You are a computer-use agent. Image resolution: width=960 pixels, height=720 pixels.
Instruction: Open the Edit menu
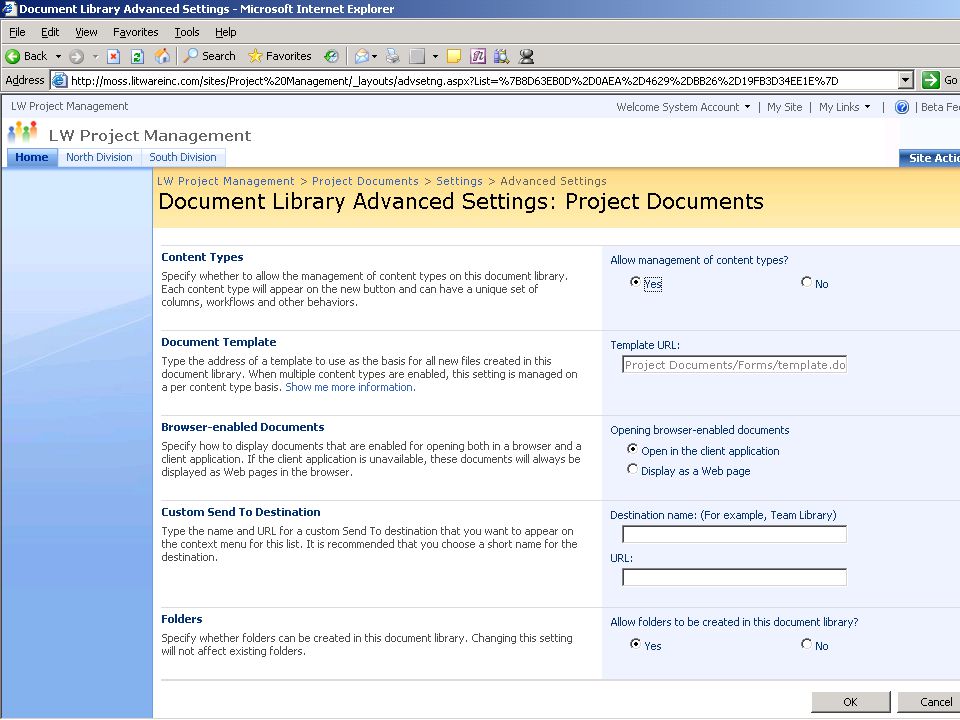coord(50,32)
